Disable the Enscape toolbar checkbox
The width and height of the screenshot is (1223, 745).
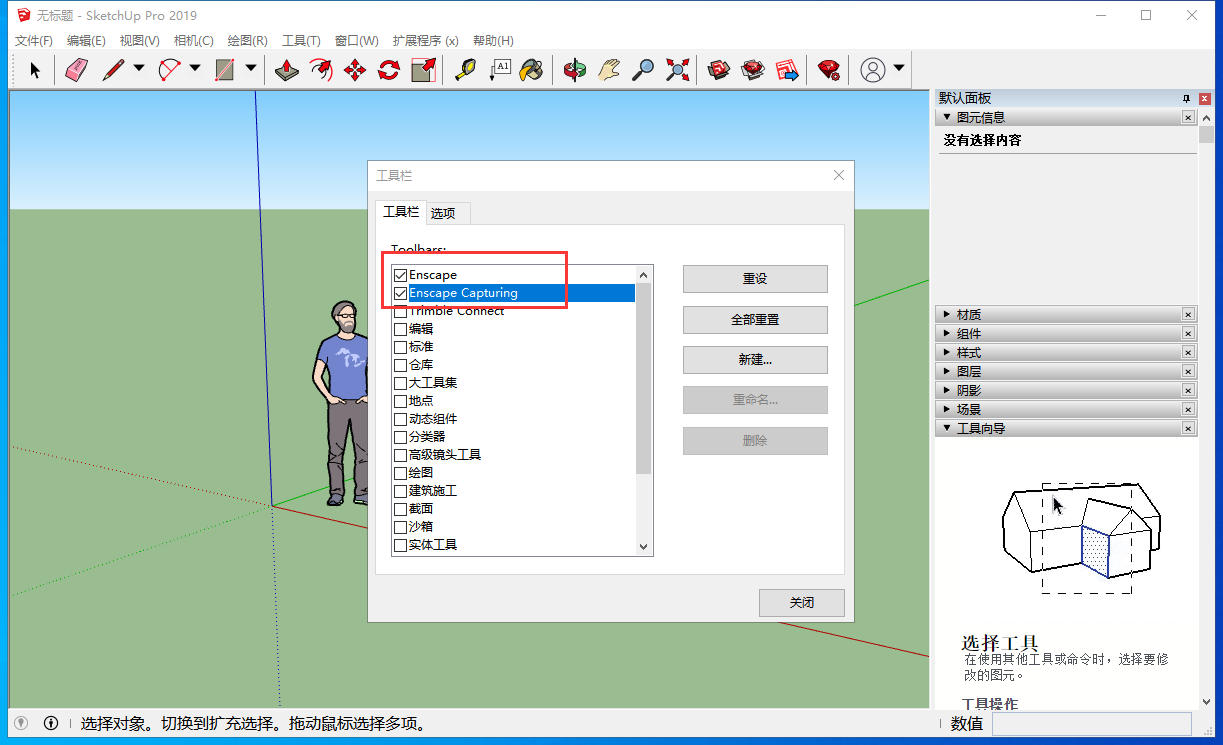click(400, 274)
